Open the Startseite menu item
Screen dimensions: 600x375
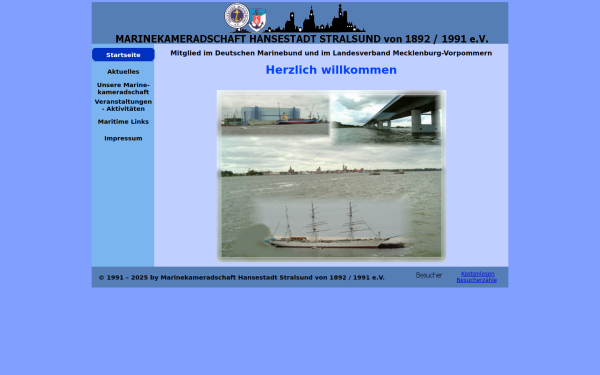coord(123,55)
